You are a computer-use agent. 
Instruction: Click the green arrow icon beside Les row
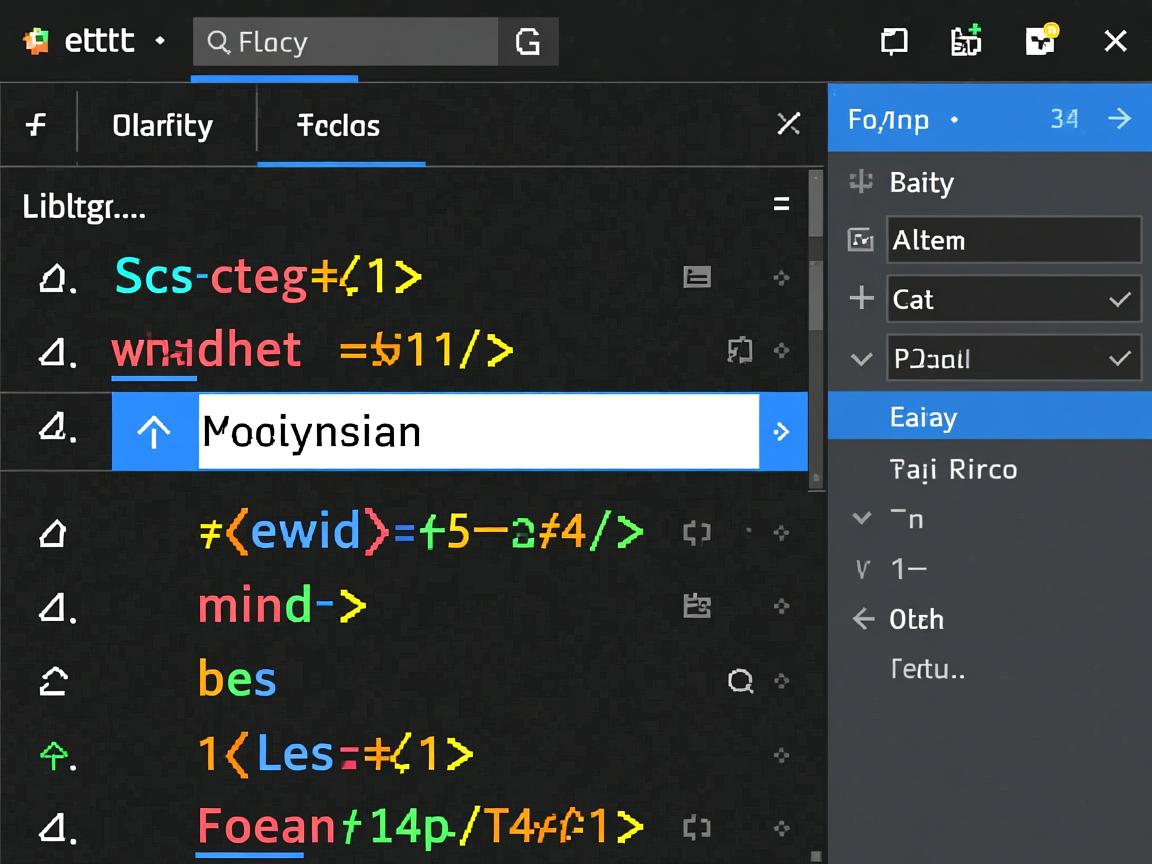52,755
